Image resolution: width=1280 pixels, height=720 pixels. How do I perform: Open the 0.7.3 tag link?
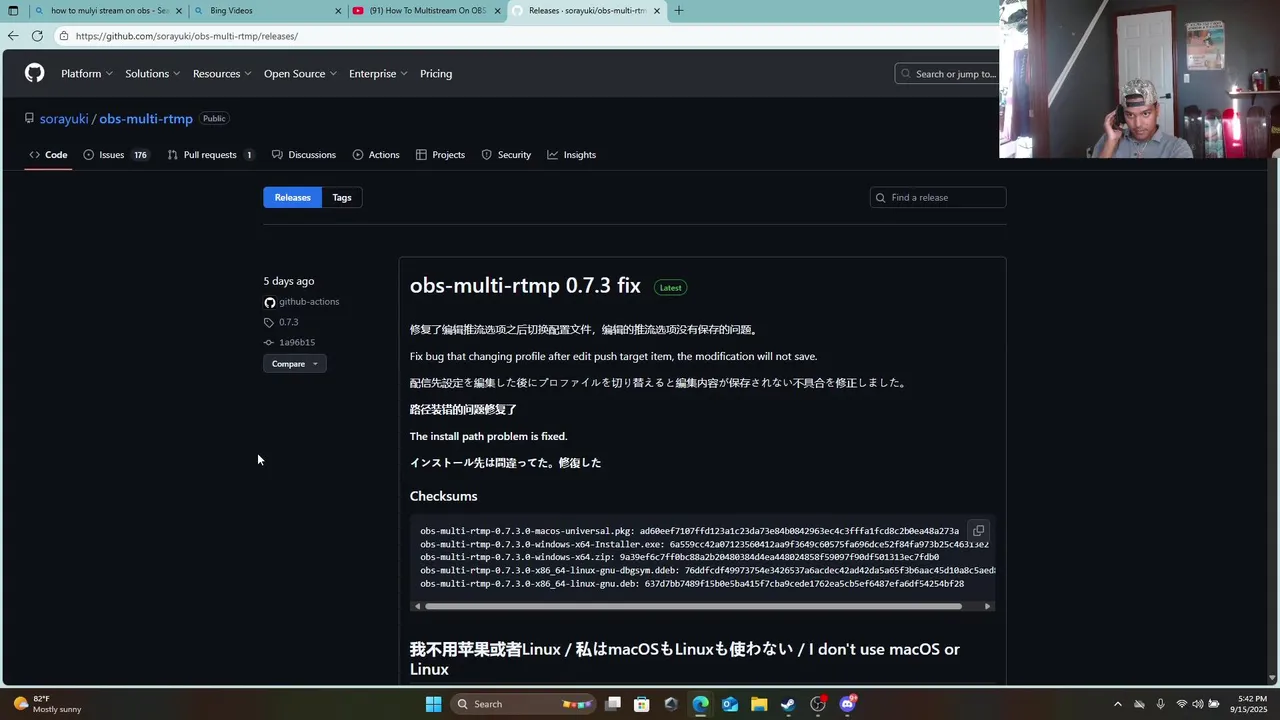pos(288,322)
